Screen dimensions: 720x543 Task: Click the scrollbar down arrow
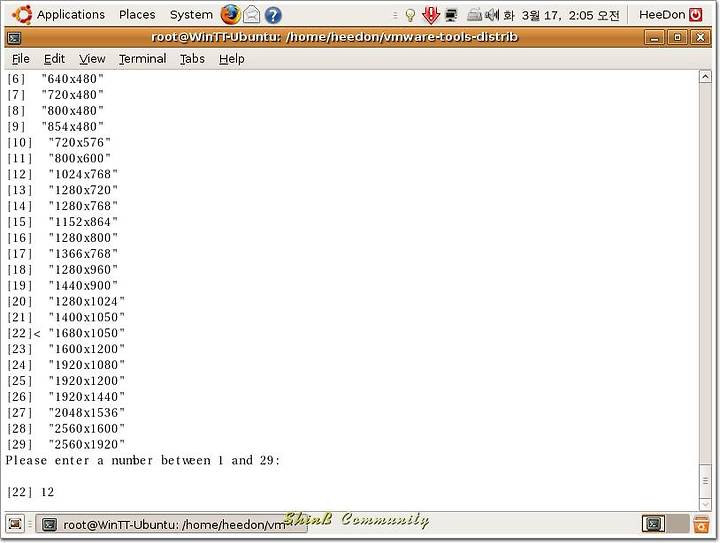click(705, 504)
